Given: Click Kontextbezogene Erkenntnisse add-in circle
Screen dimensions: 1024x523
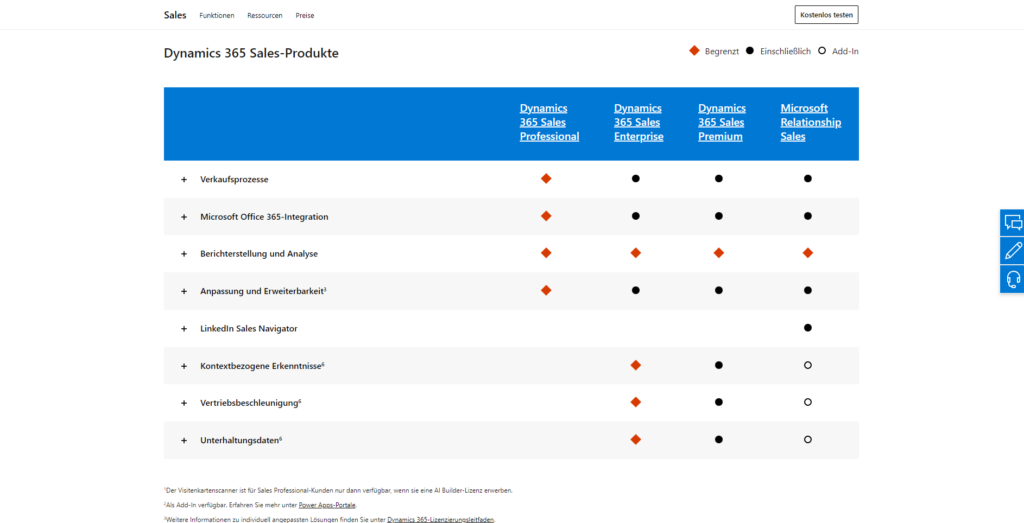Looking at the screenshot, I should coord(808,365).
